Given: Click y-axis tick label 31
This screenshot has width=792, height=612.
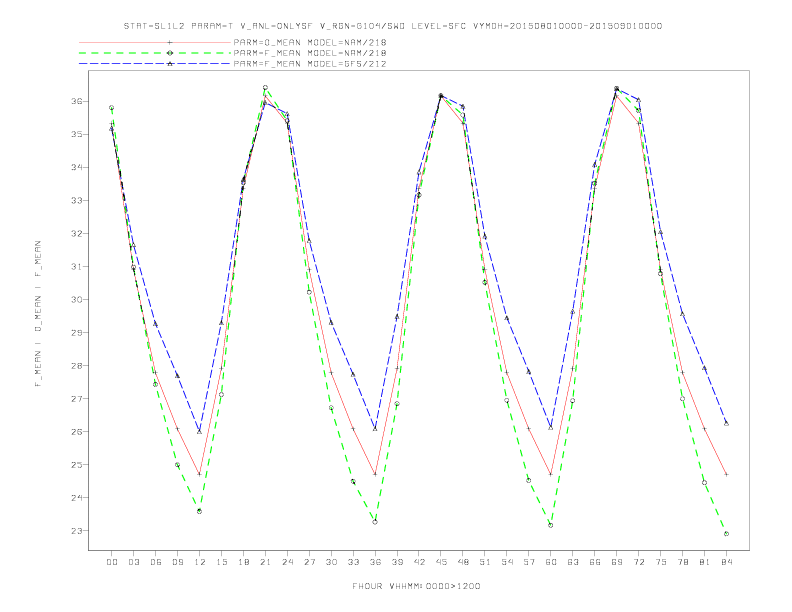Looking at the screenshot, I should (77, 267).
